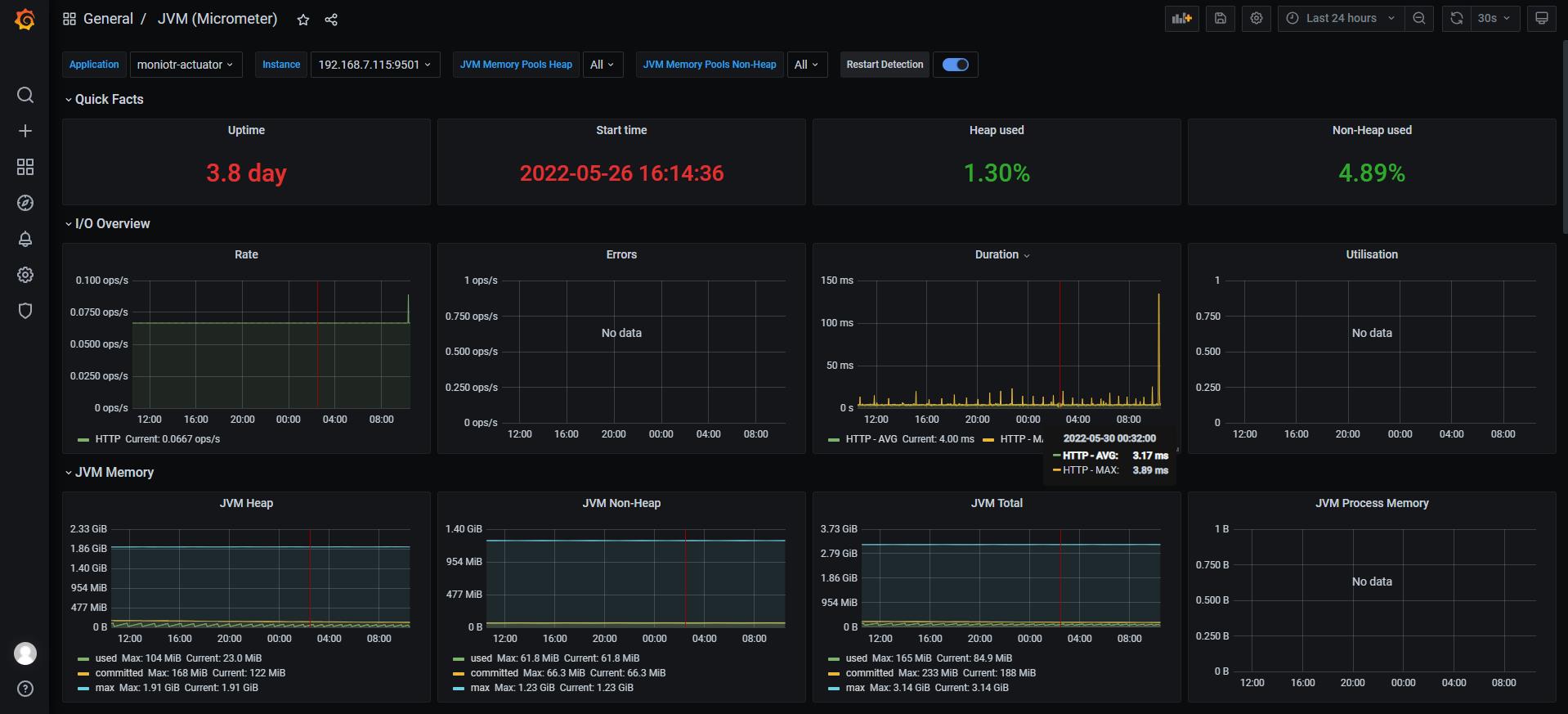1568x714 pixels.
Task: Click the 4.89% Non-Heap used value
Action: (x=1372, y=173)
